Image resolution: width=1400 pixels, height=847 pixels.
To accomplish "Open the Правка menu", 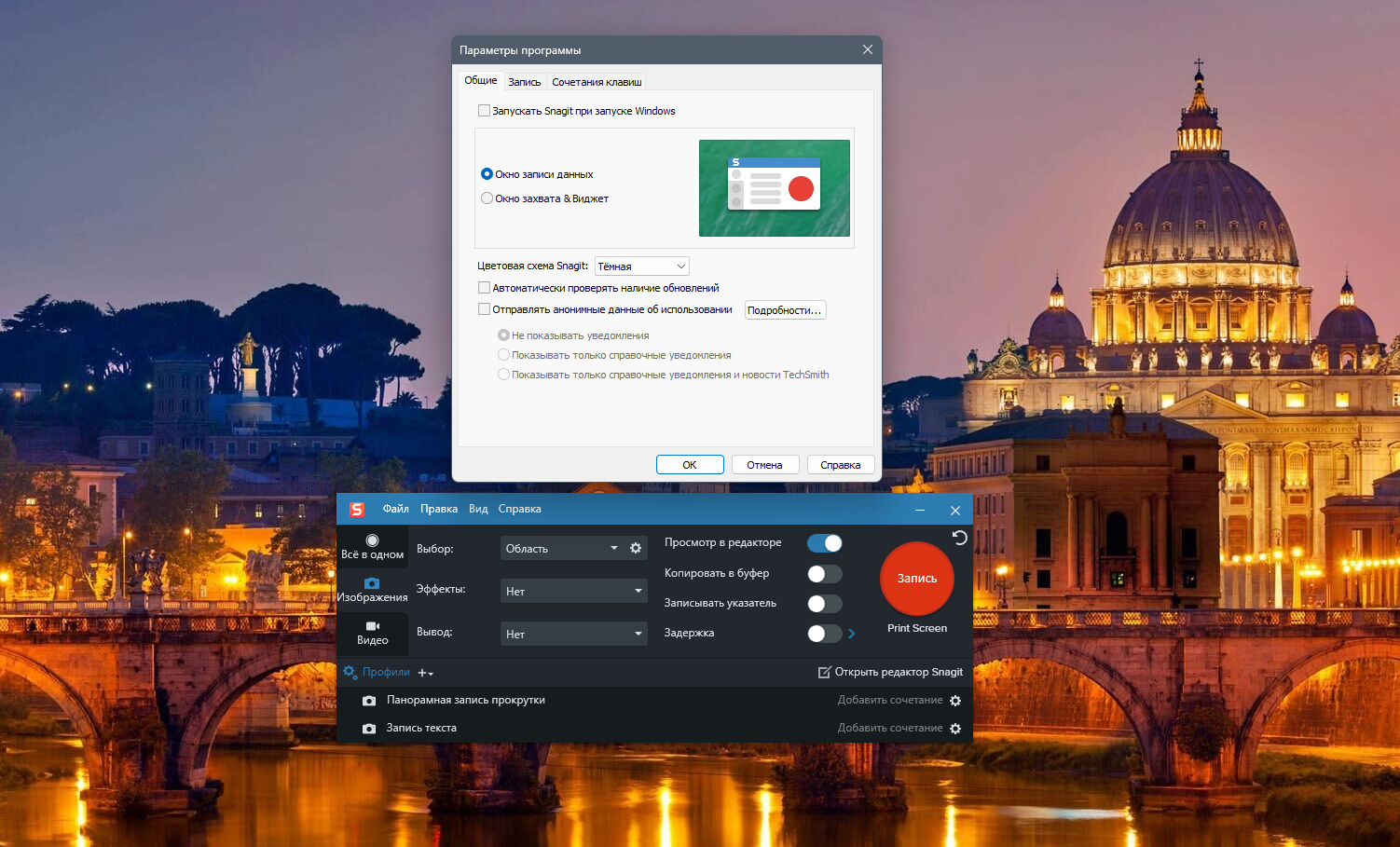I will (438, 510).
